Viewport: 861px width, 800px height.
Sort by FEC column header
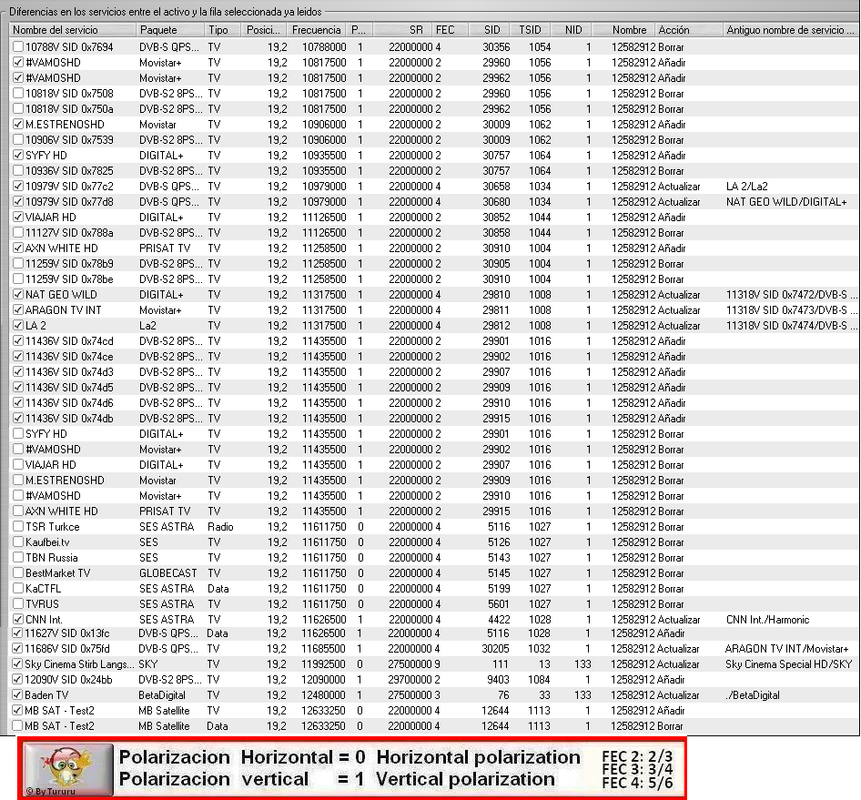click(x=450, y=30)
